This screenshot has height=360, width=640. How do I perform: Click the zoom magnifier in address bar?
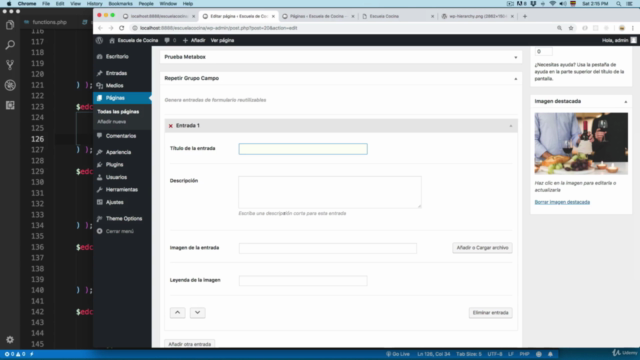tap(560, 28)
